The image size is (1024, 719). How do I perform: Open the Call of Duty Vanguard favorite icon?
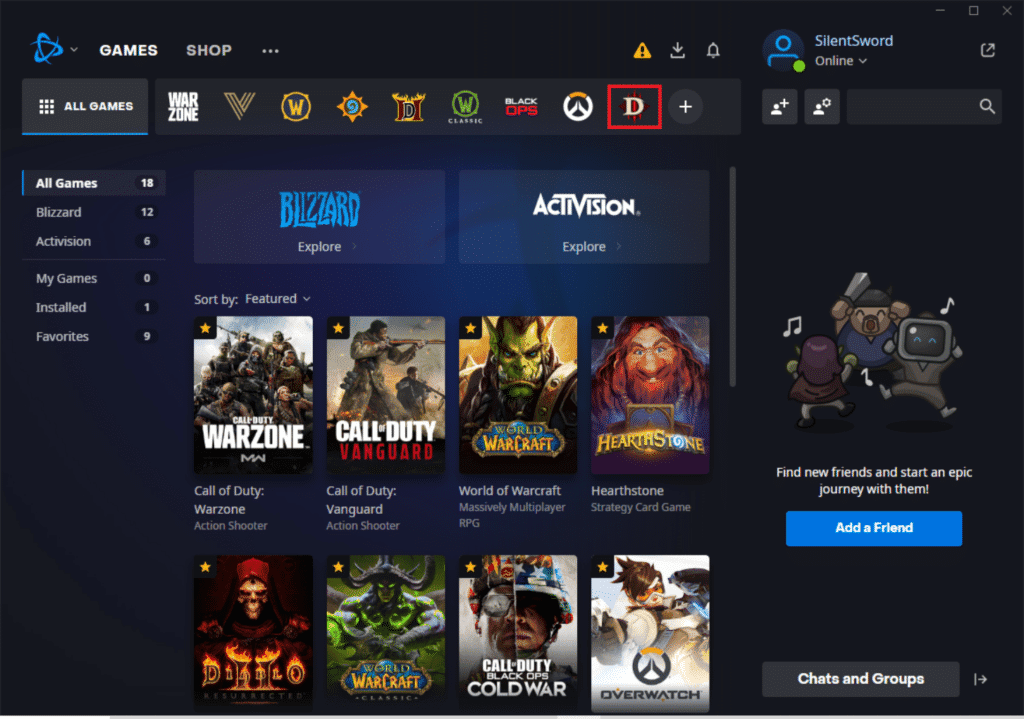(239, 106)
